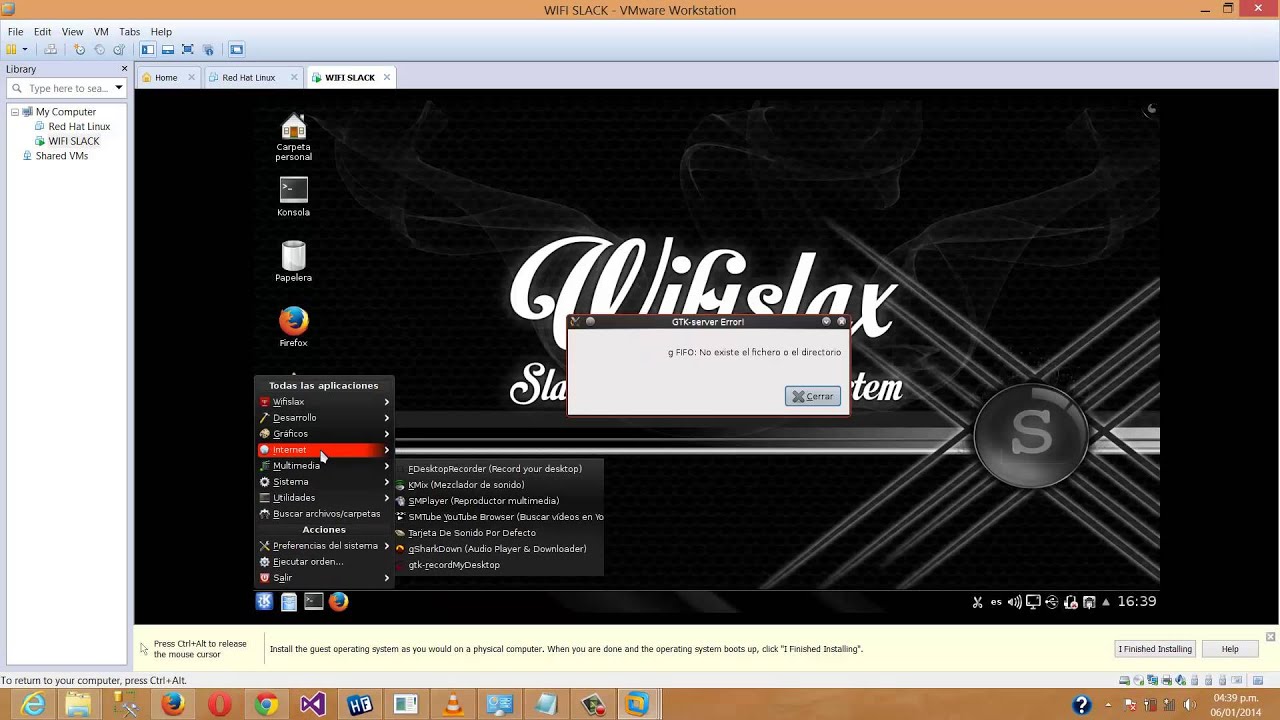Screen dimensions: 1280x720
Task: Select Shared VMs in library
Action: 55,156
